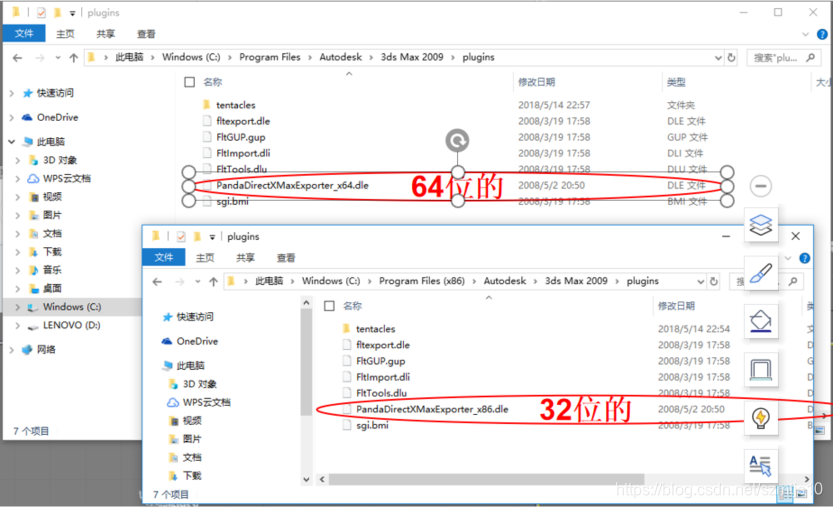Select sgi.bmi in the front window
833x508 pixels.
[372, 426]
